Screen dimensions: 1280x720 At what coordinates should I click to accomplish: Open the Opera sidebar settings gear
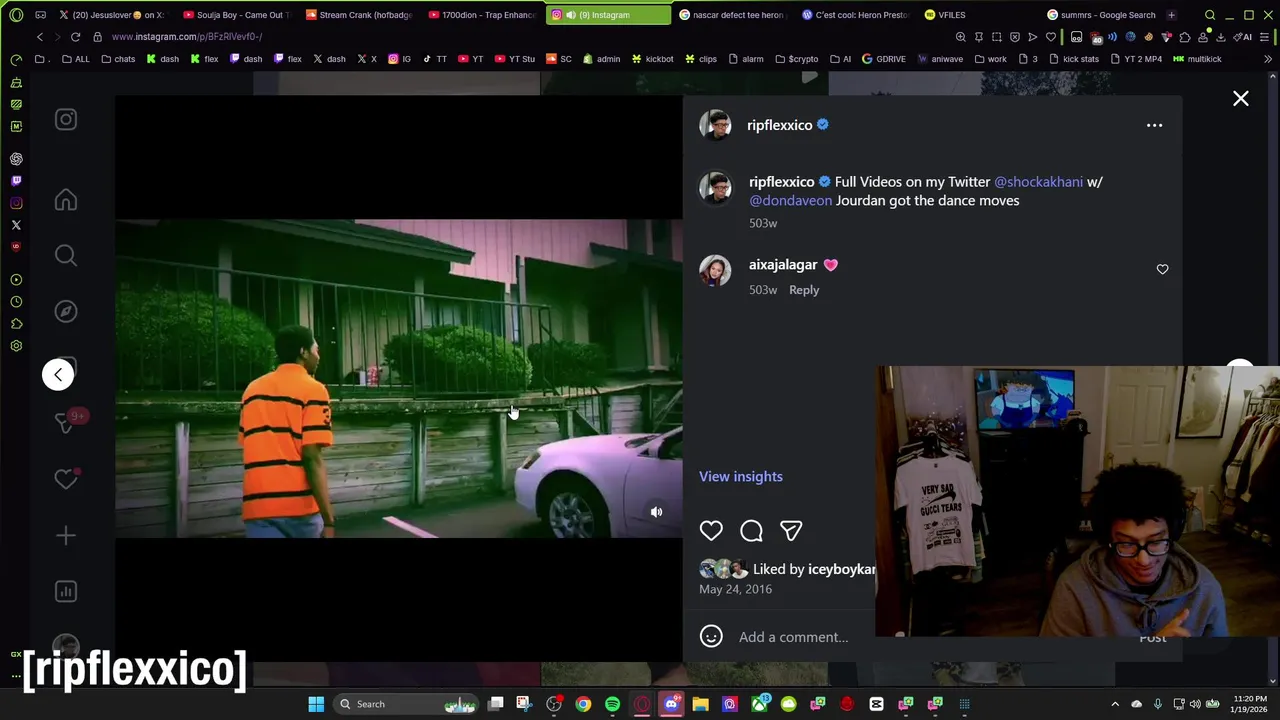coord(16,346)
